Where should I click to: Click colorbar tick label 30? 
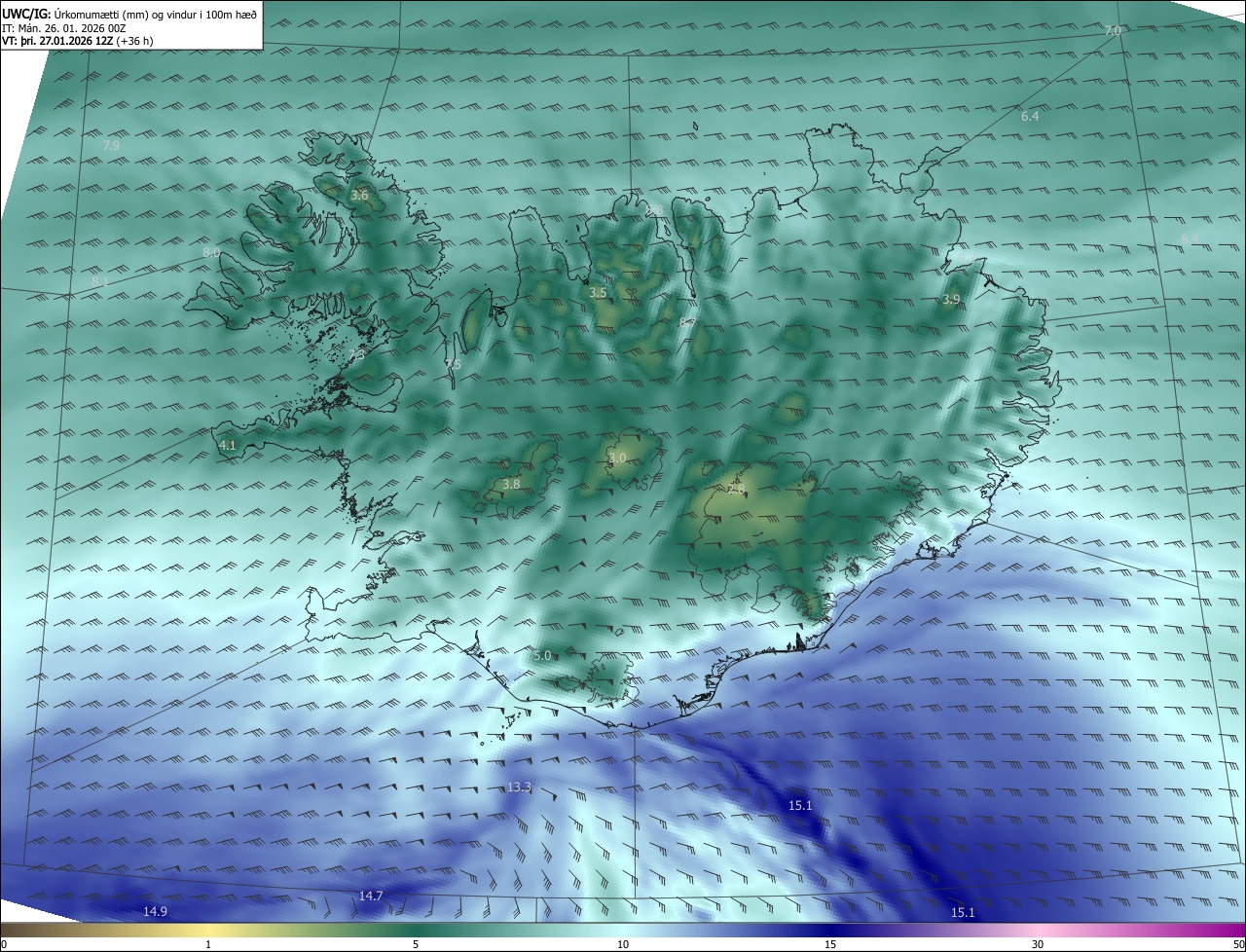1038,944
